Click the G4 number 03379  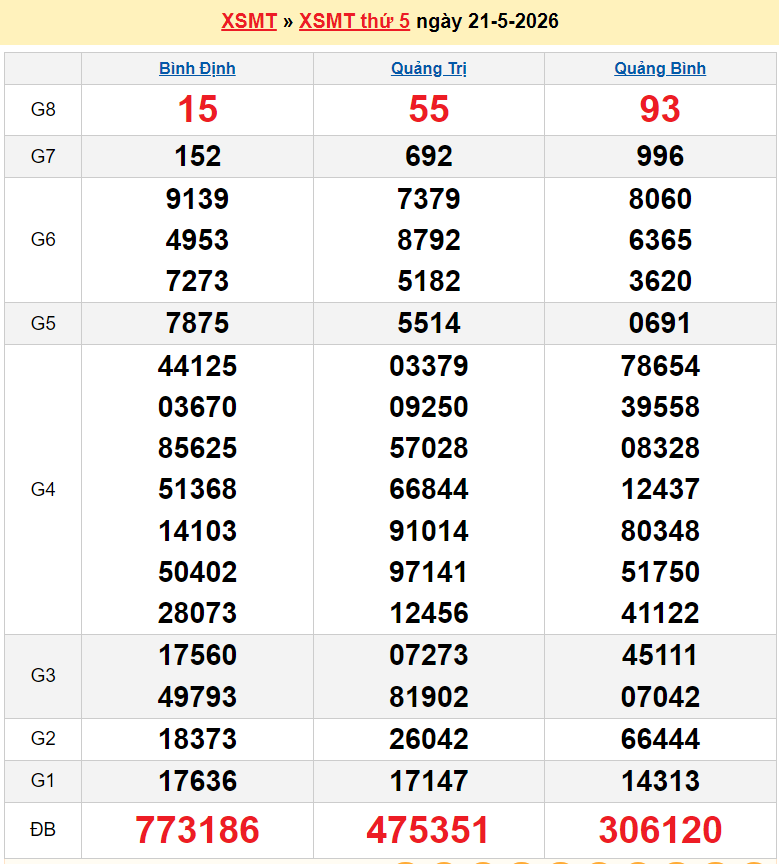click(x=429, y=366)
